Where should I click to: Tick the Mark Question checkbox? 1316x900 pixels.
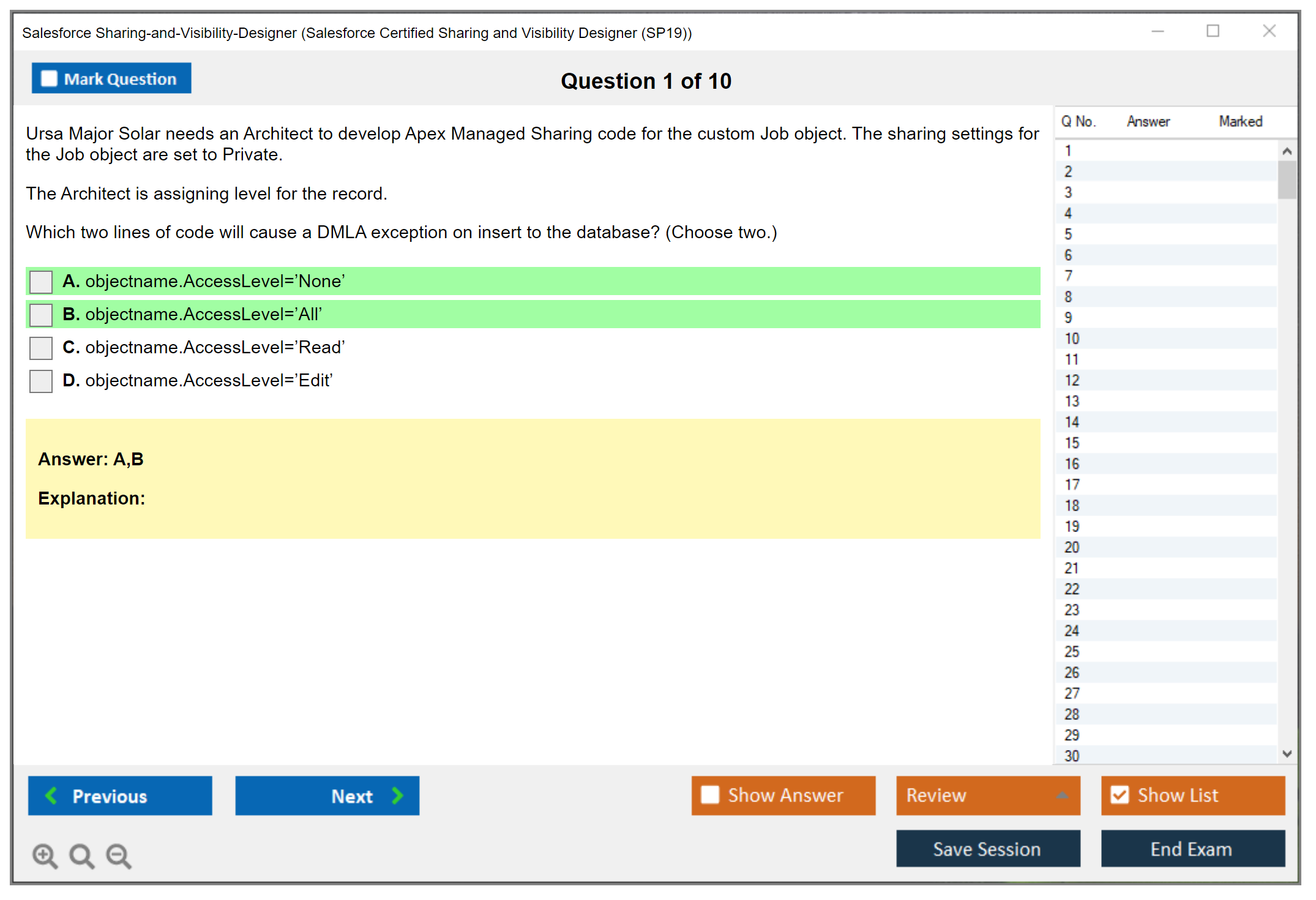click(49, 78)
